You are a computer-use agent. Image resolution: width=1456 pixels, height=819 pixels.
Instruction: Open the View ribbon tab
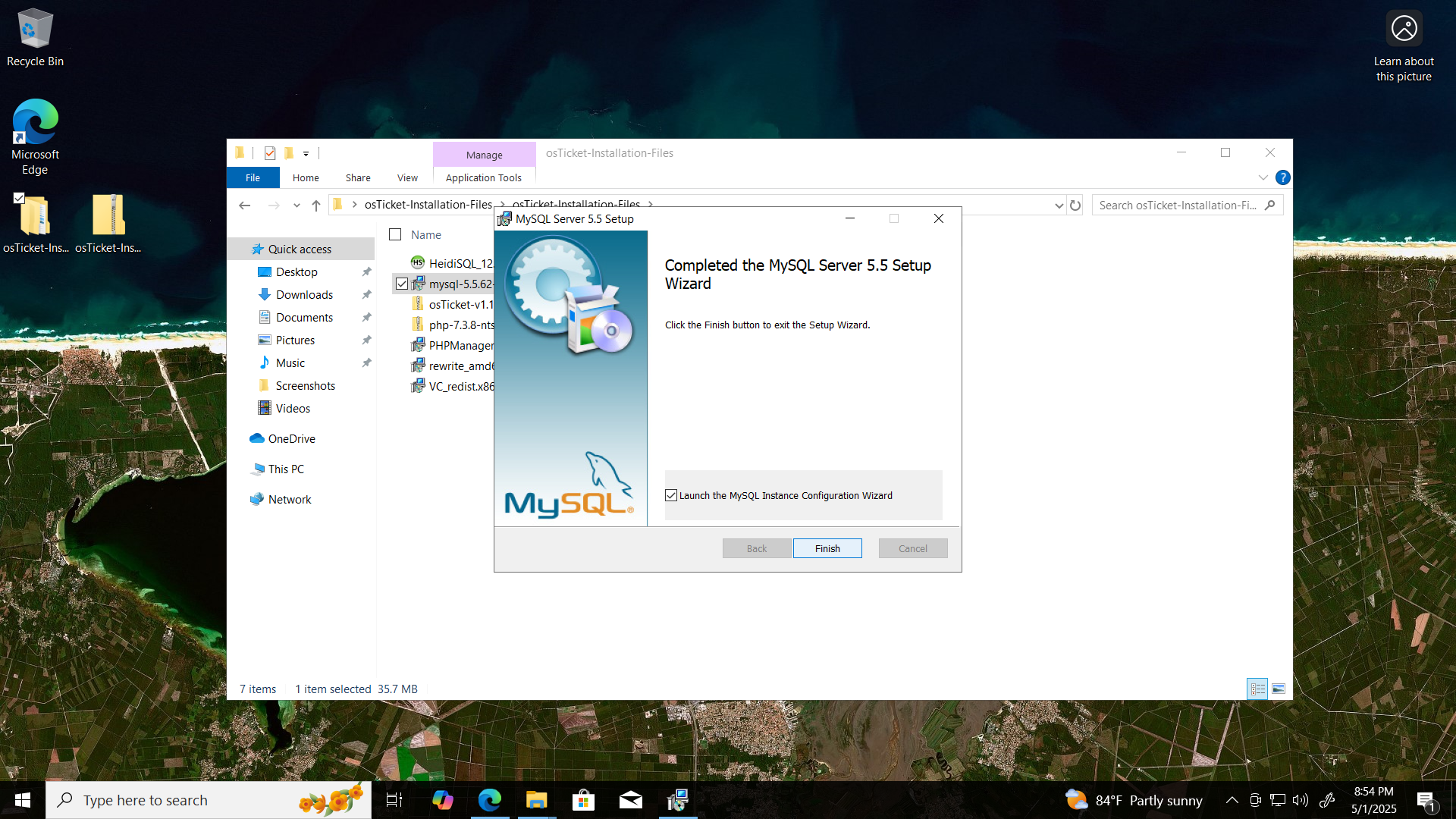(407, 177)
